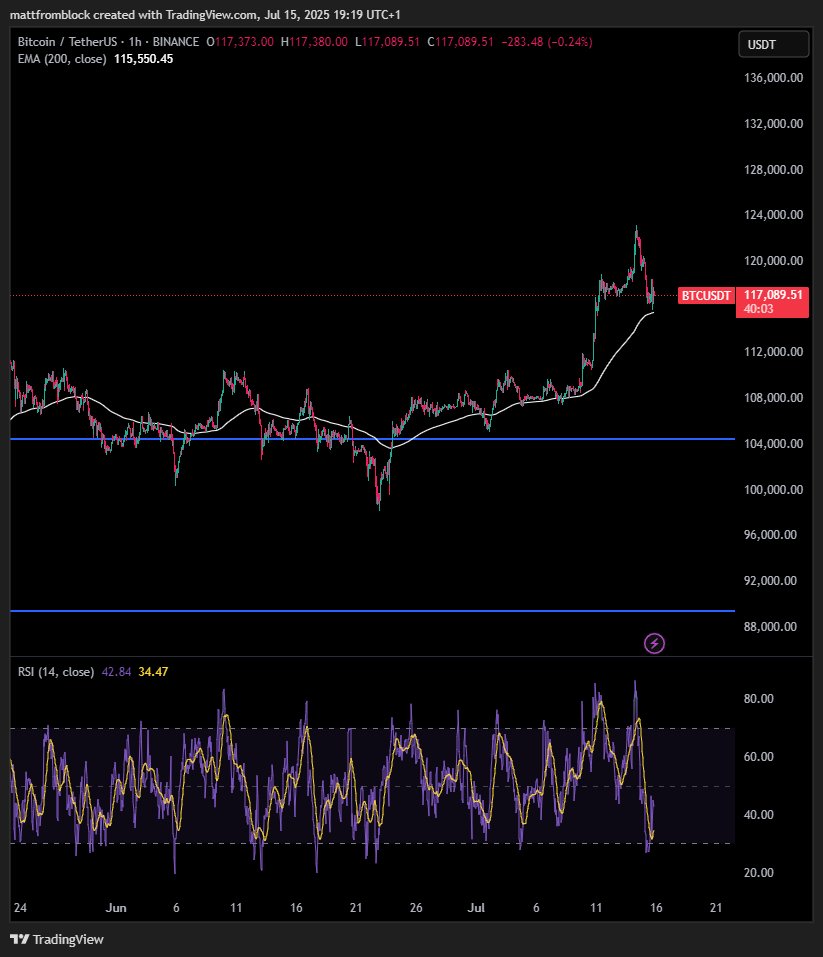
Task: Click the 24 date label at left end
Action: click(x=20, y=908)
